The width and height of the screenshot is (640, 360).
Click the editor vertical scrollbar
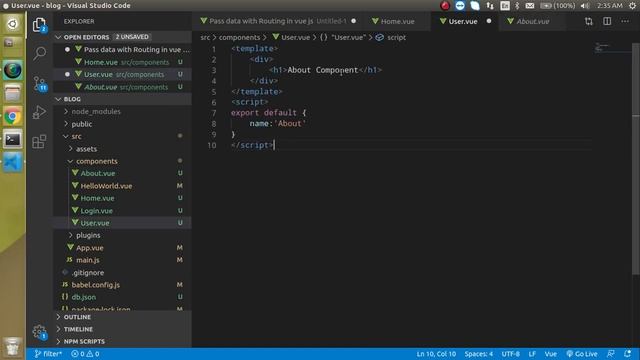(636, 159)
